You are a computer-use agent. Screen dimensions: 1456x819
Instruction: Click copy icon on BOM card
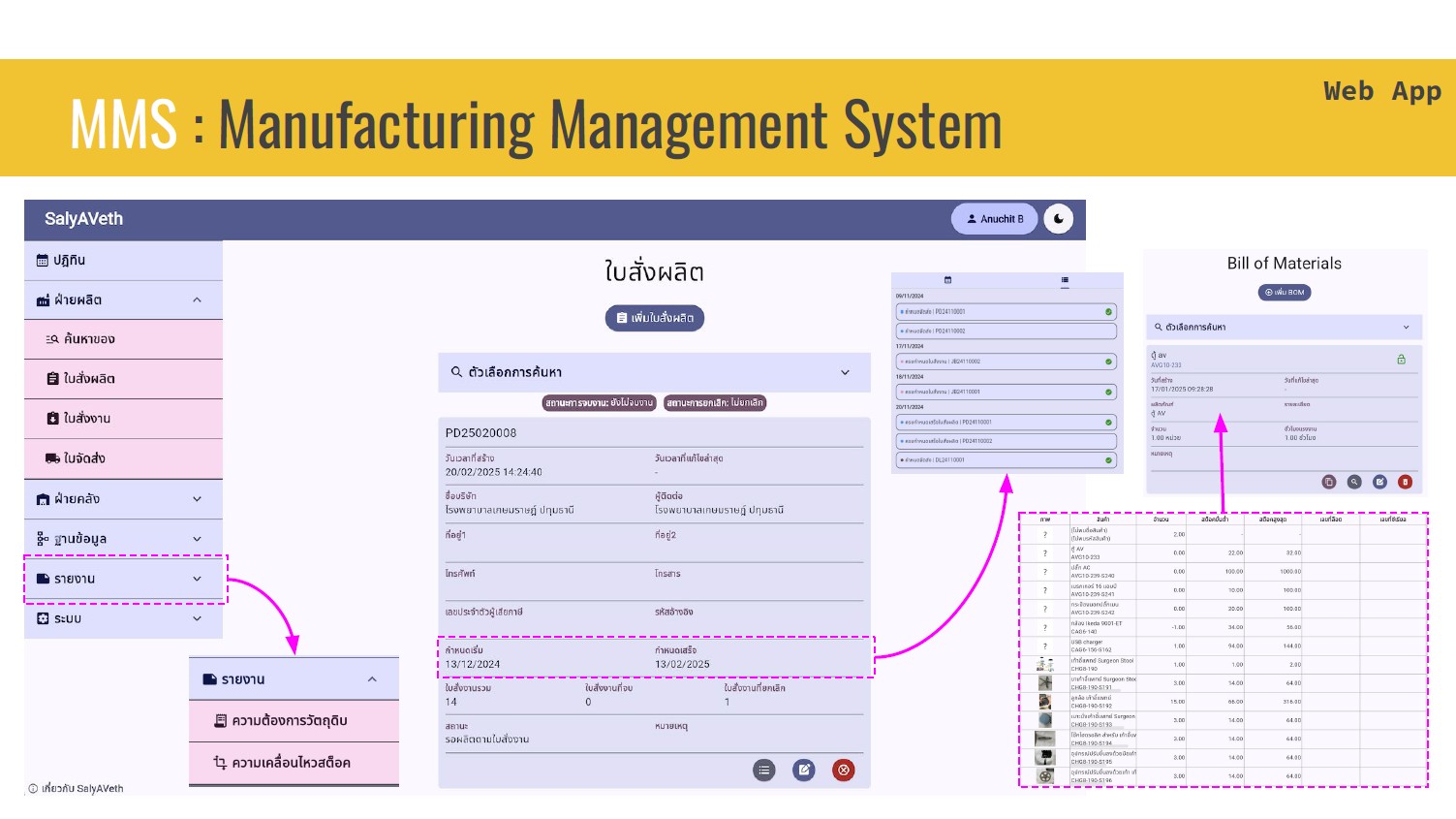[x=1329, y=482]
